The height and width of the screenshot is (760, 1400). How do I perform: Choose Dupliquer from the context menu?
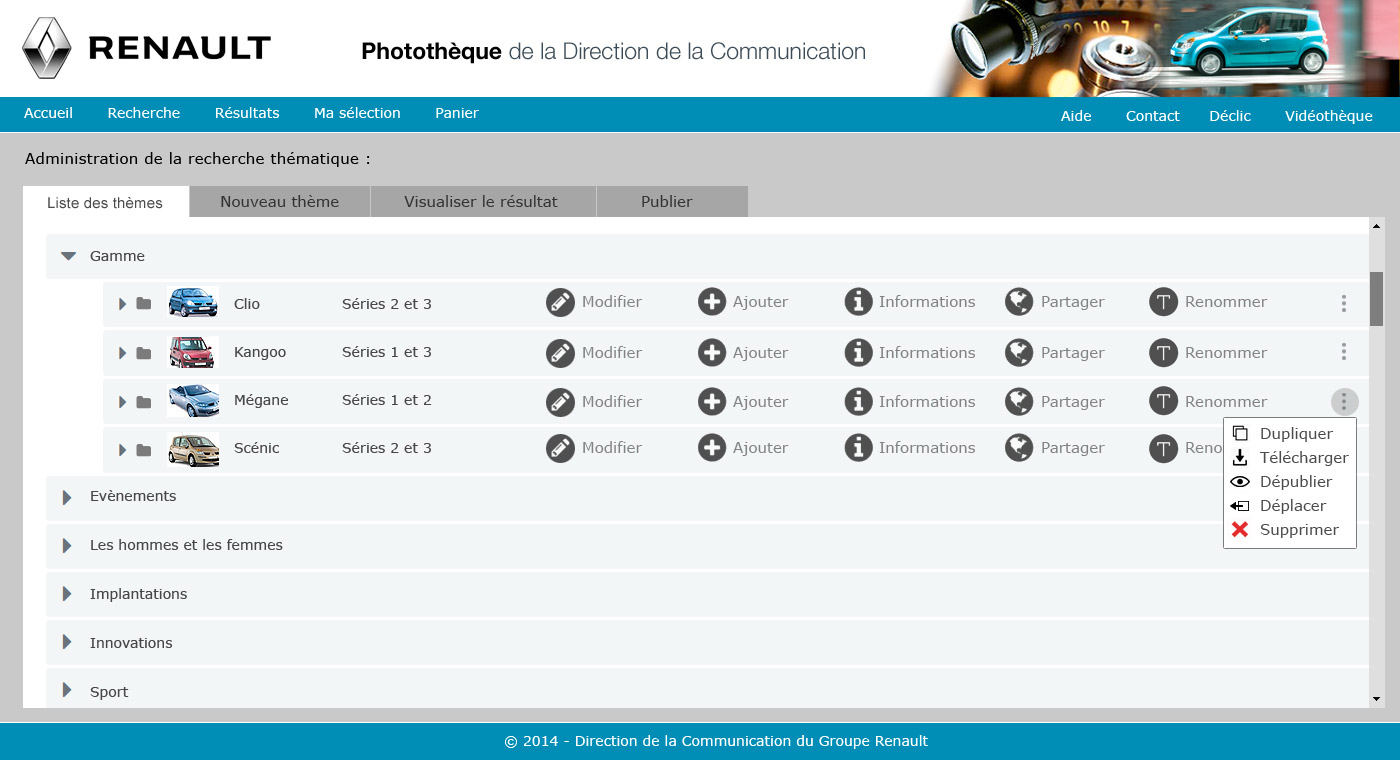(x=1289, y=434)
